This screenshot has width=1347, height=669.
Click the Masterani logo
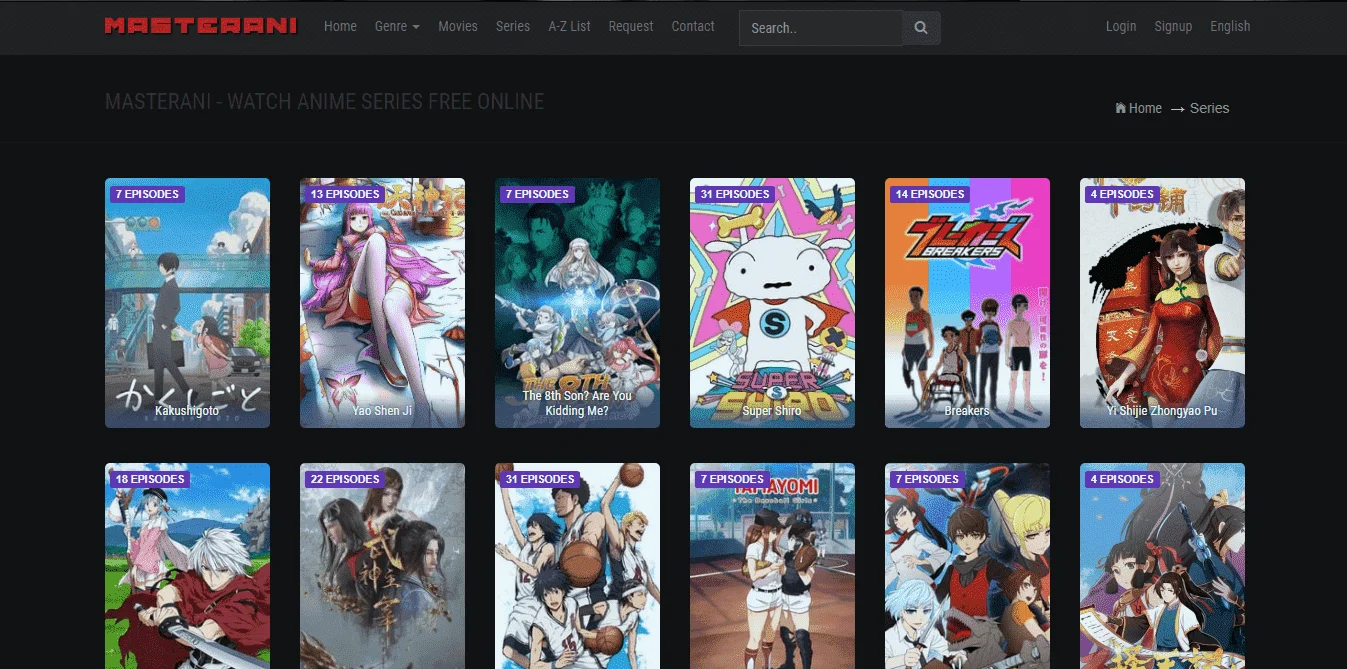point(201,26)
